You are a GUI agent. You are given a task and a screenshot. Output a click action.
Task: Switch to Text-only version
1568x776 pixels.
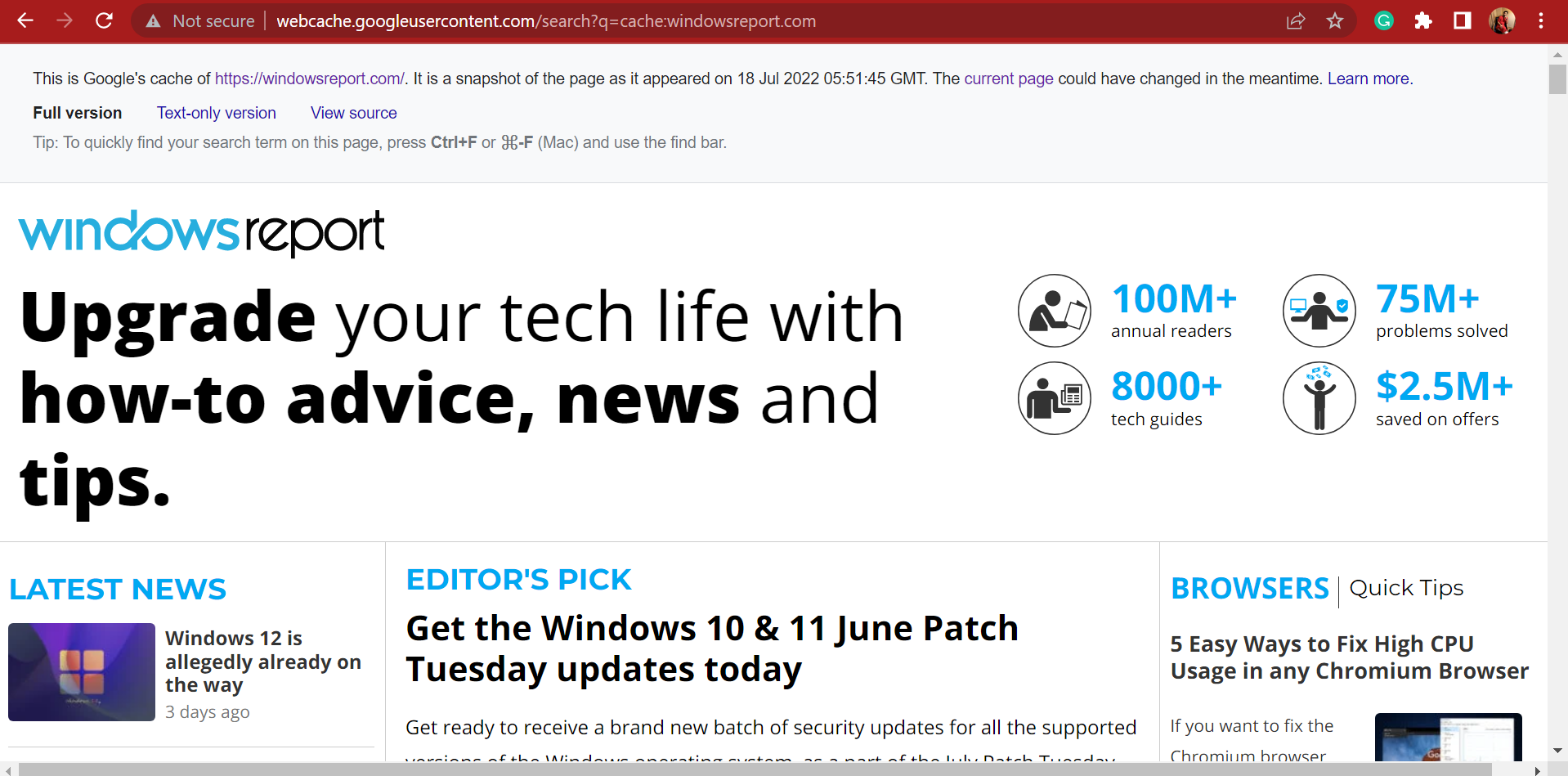217,113
